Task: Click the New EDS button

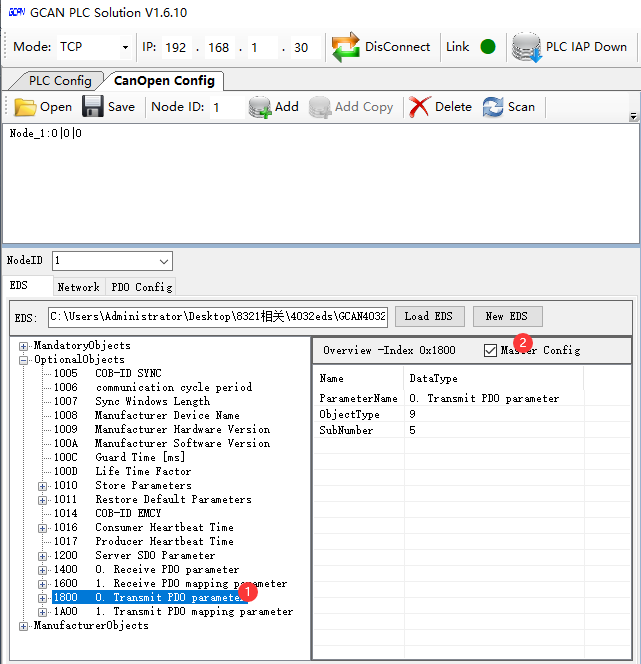Action: [507, 317]
